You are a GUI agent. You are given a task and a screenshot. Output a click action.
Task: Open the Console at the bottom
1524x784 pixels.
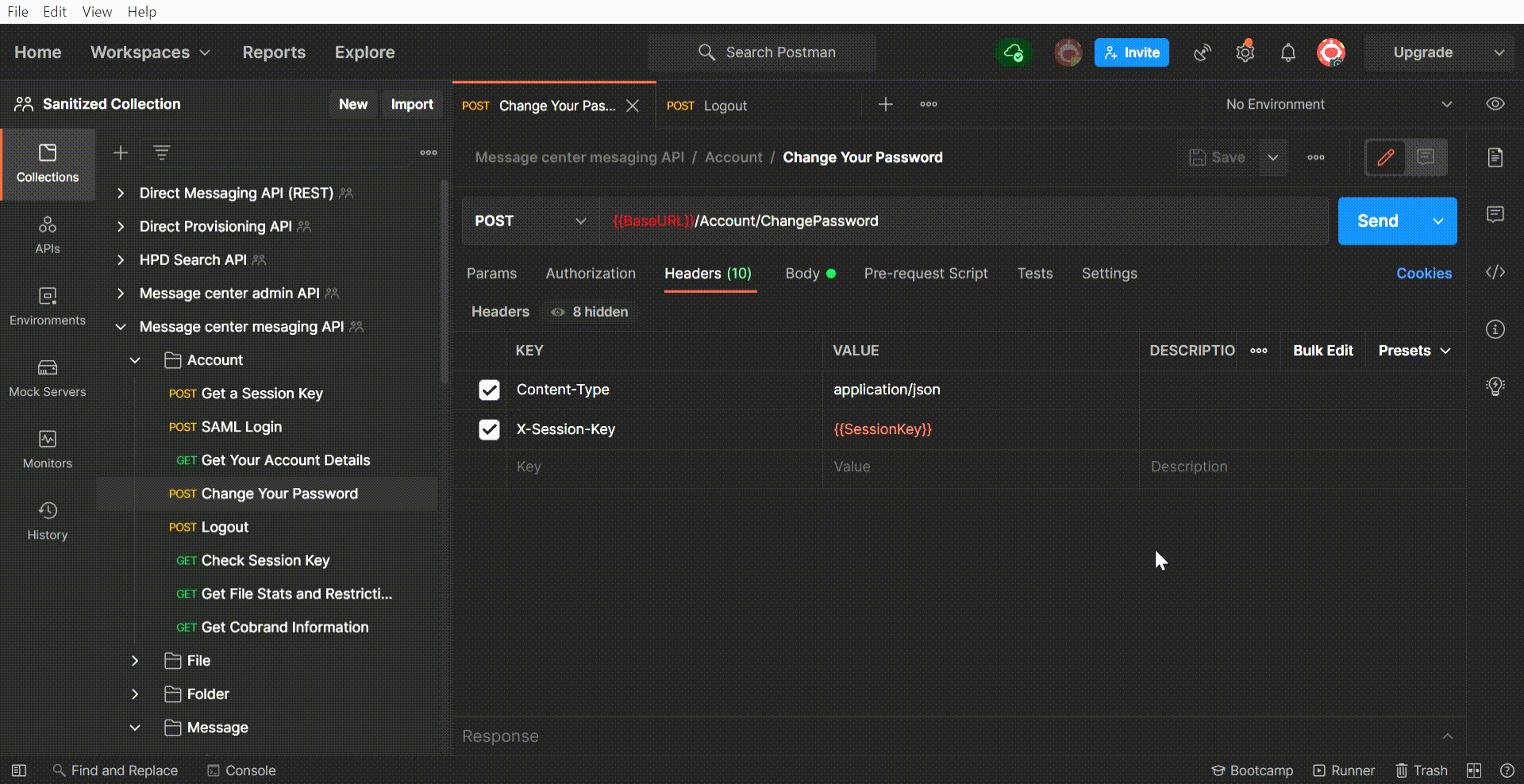241,770
